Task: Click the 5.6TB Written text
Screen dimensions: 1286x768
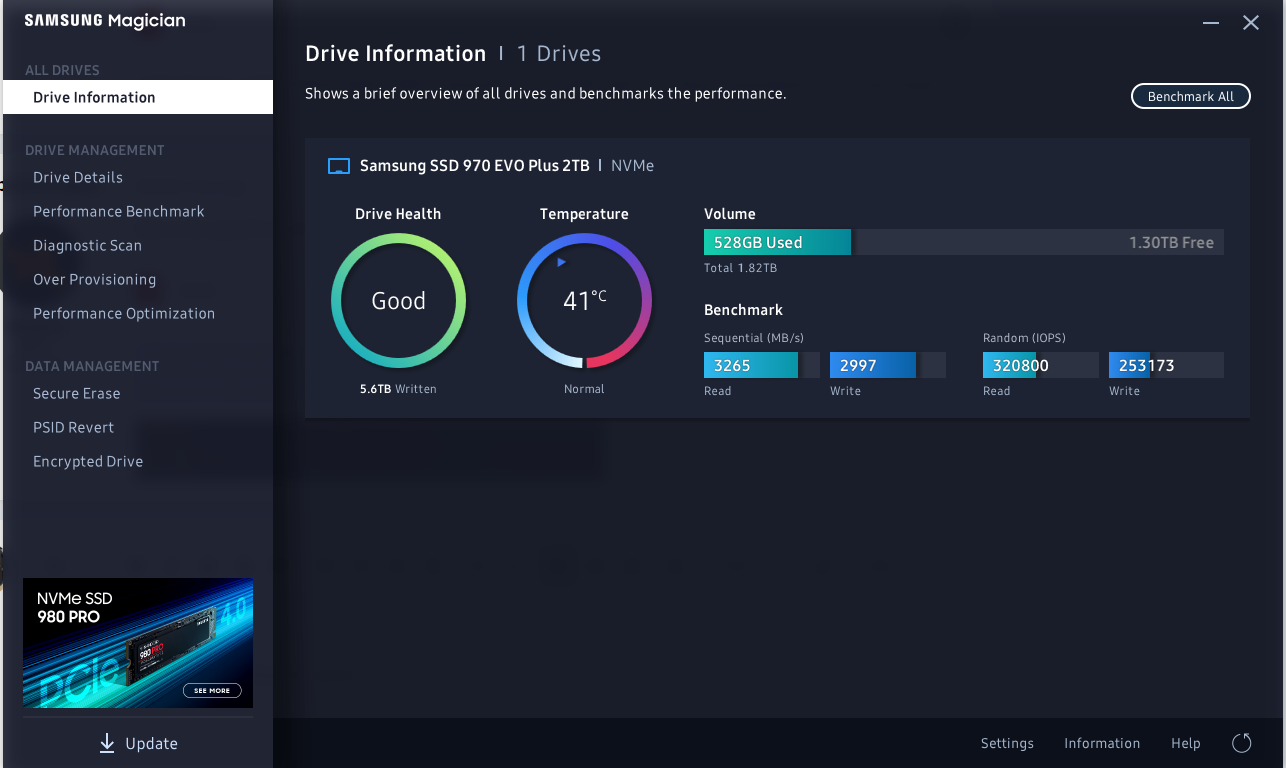Action: click(x=398, y=389)
